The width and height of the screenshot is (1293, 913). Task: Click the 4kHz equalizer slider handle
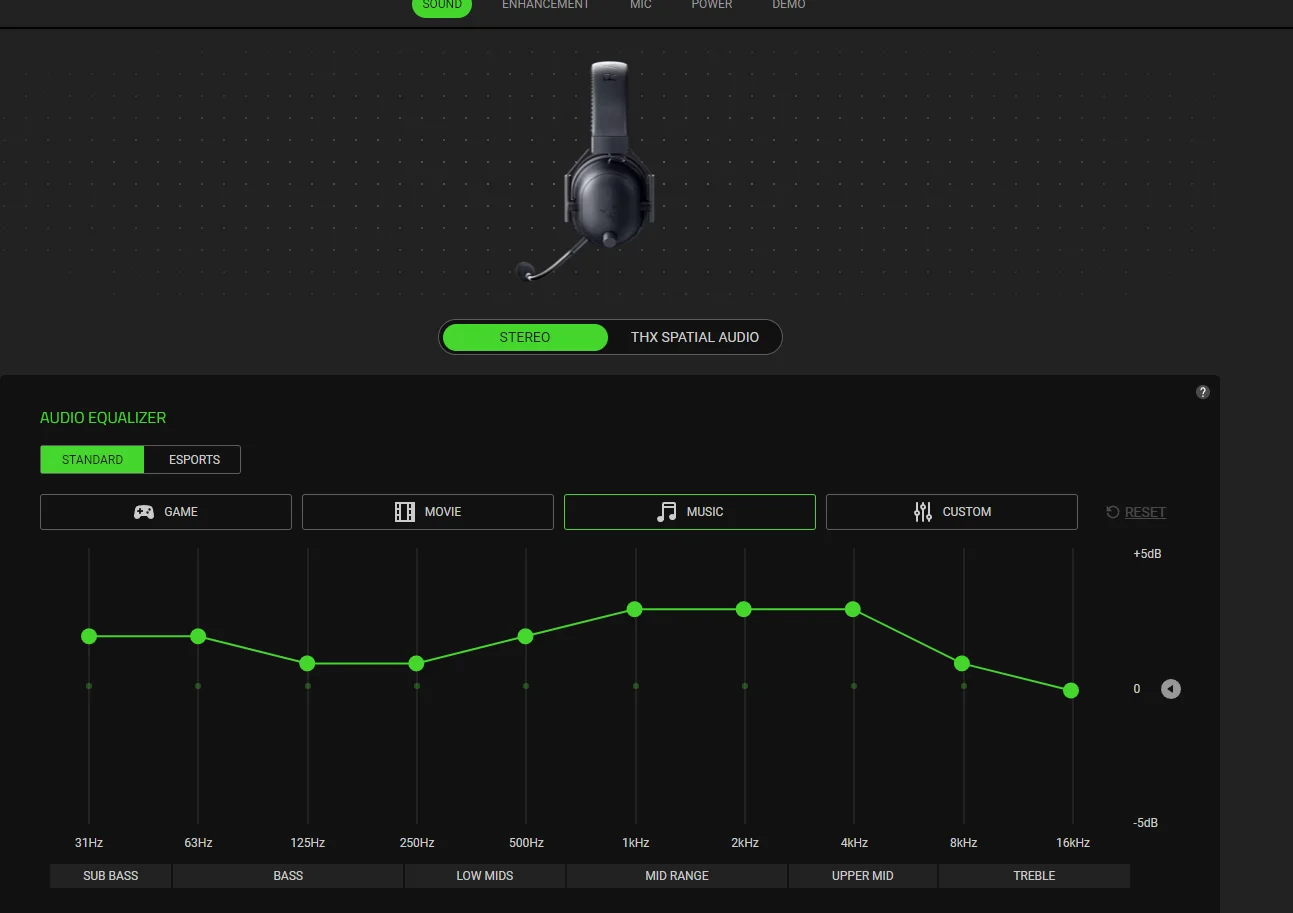tap(853, 609)
